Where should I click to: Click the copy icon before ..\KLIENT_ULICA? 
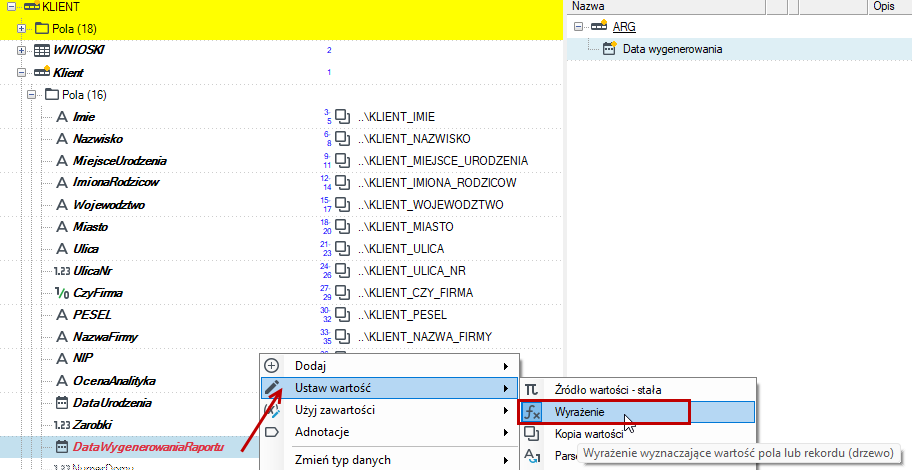click(x=343, y=249)
